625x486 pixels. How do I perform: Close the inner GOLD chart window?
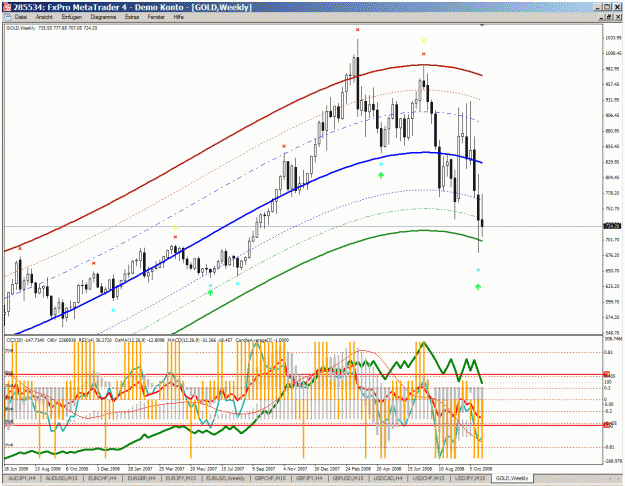[x=617, y=17]
